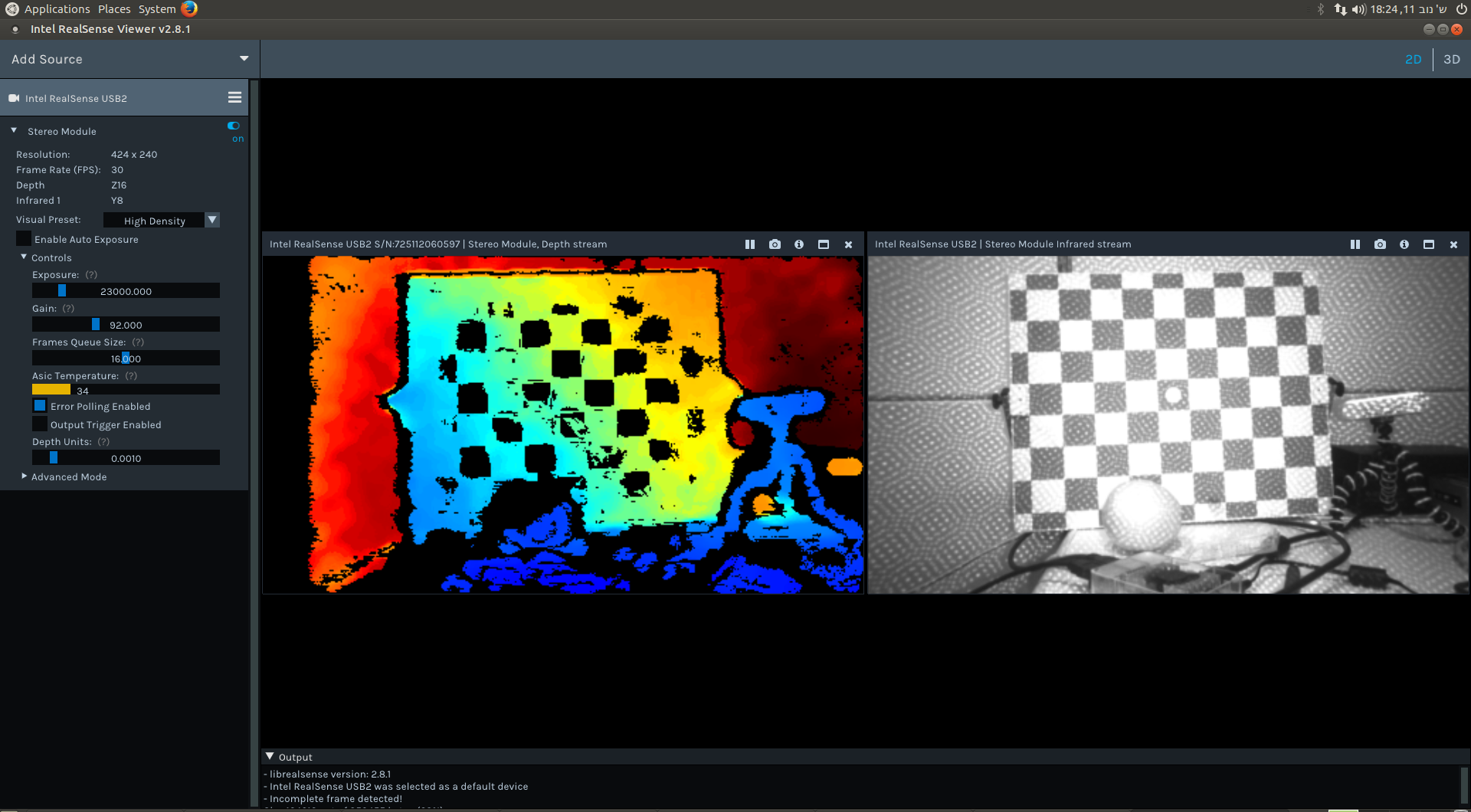Show info for Infrared stream

1404,244
